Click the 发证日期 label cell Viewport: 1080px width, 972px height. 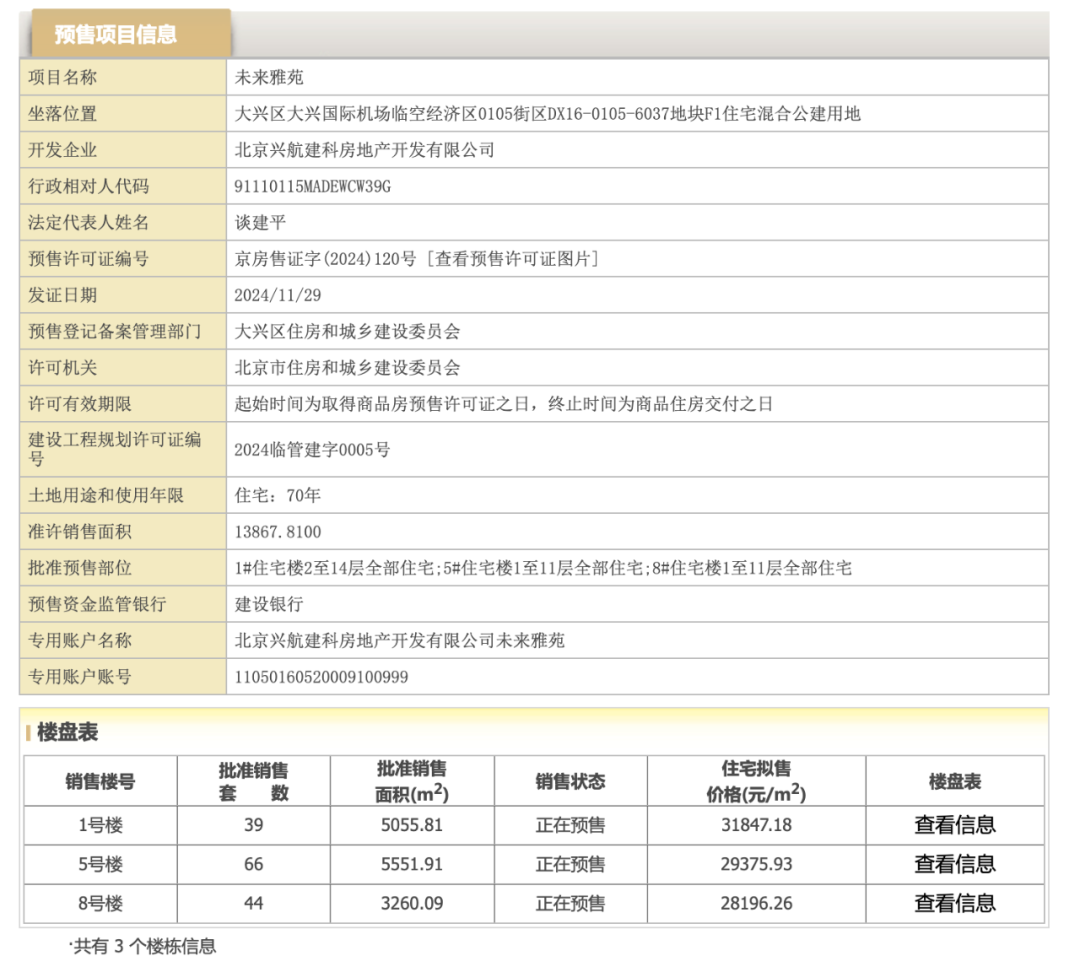tap(123, 296)
